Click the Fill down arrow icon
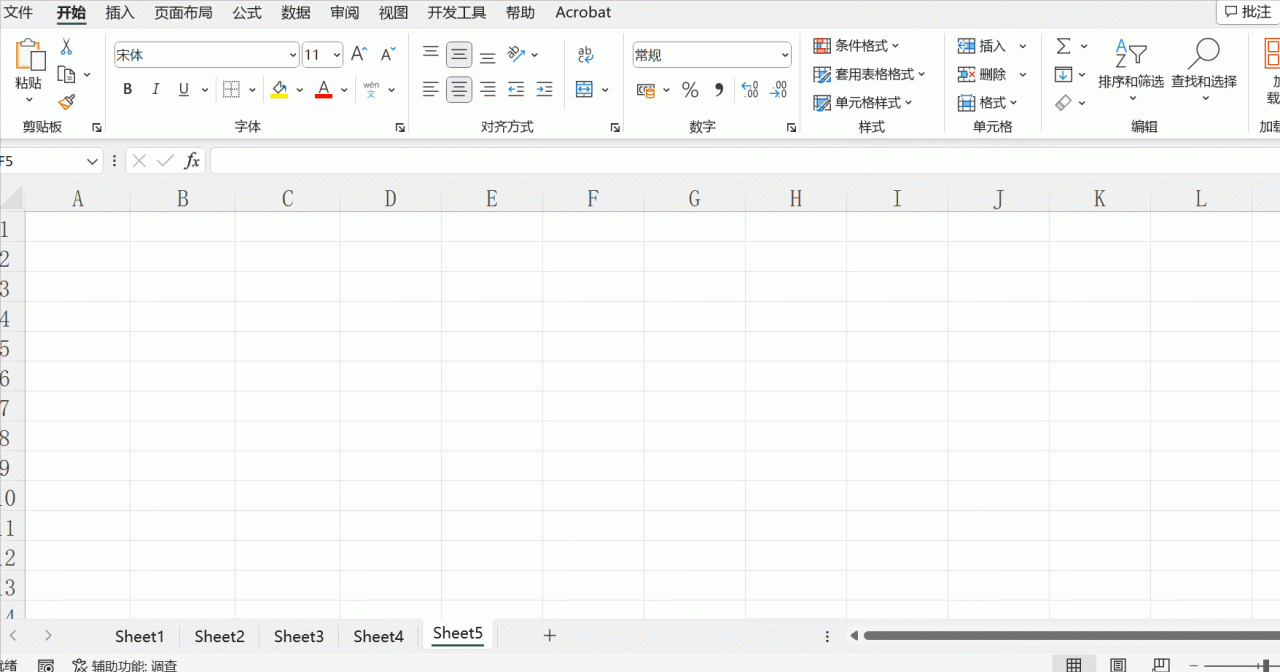 pos(1063,74)
